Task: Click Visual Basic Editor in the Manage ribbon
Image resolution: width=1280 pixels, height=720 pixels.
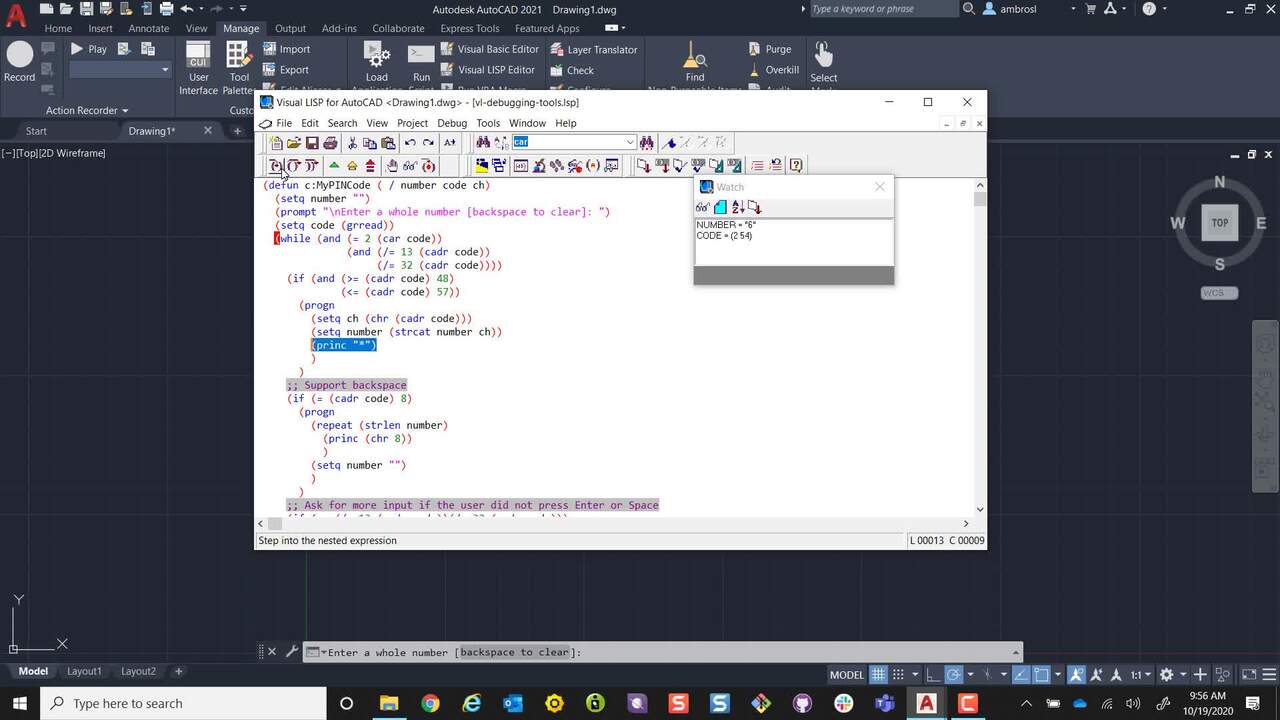Action: pos(496,49)
